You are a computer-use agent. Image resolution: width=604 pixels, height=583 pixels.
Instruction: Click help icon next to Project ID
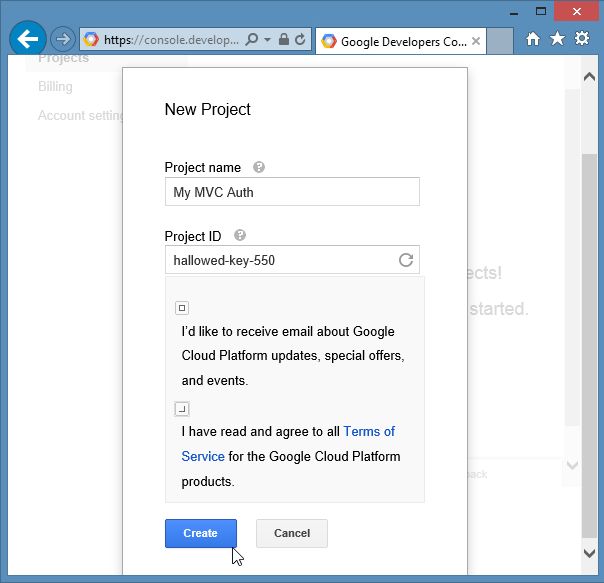pyautogui.click(x=240, y=235)
